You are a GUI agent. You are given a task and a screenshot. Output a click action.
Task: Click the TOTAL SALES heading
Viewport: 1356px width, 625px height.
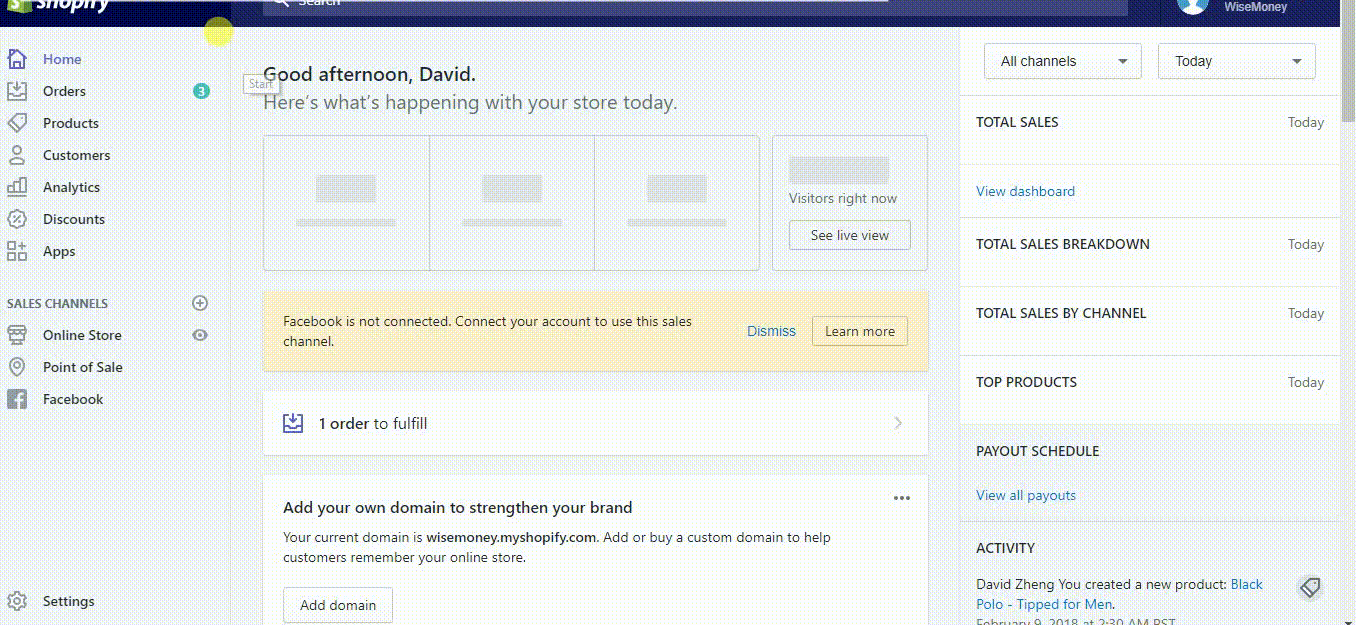pos(1017,122)
